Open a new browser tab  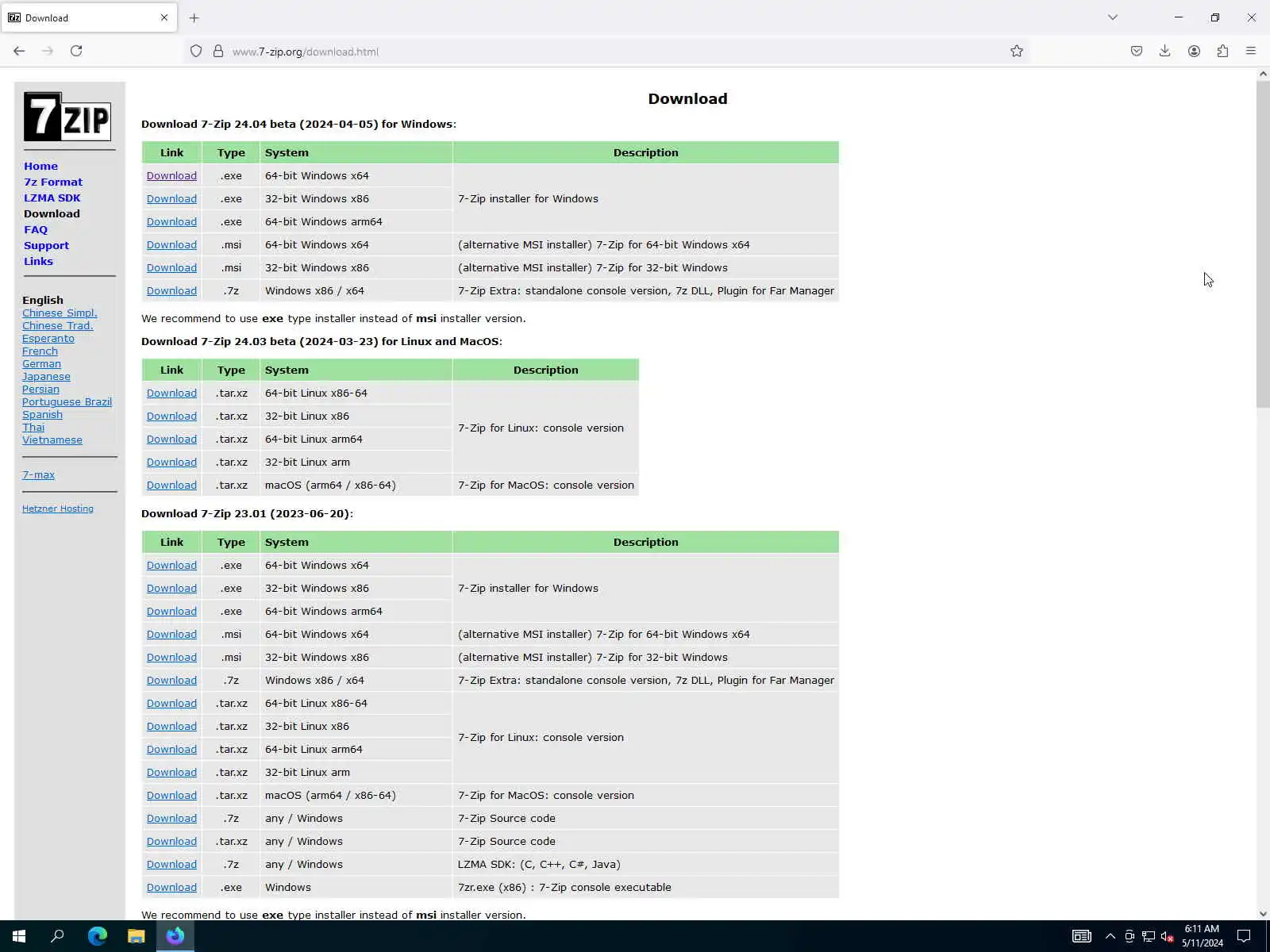click(x=194, y=17)
